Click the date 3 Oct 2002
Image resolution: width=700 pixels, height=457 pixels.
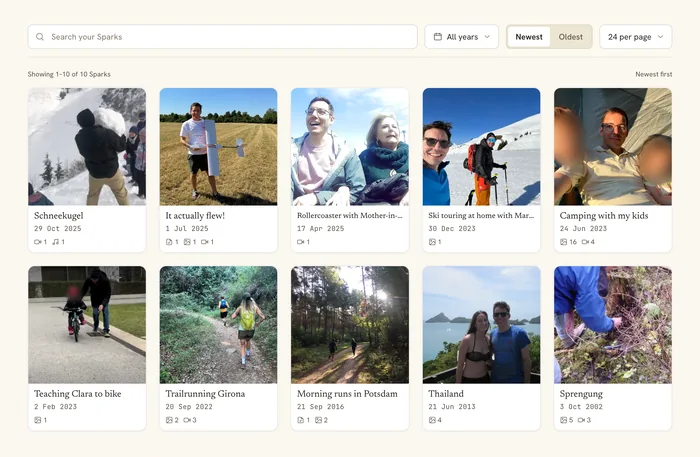point(581,407)
